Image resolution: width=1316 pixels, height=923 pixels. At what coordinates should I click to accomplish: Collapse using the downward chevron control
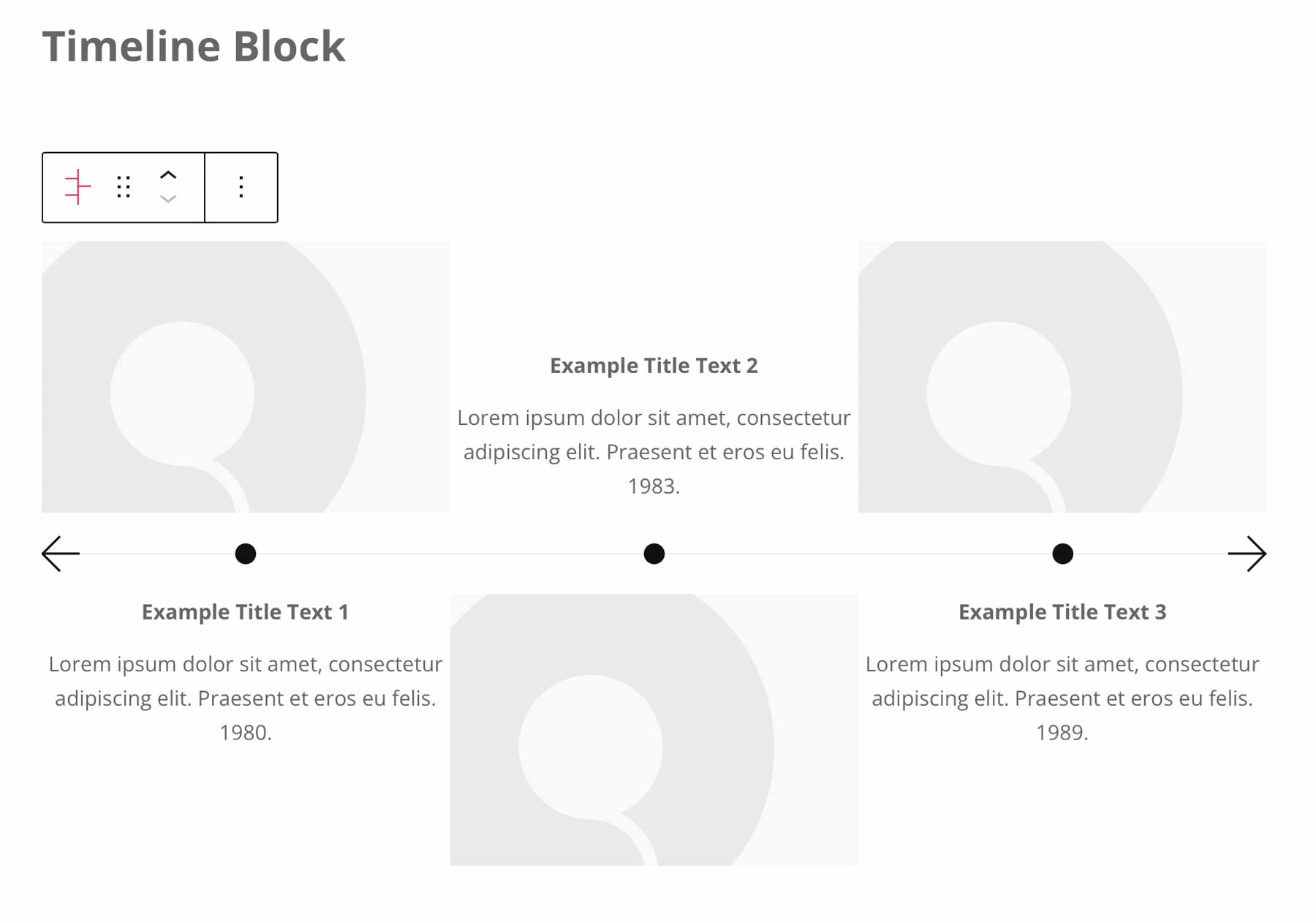point(168,198)
